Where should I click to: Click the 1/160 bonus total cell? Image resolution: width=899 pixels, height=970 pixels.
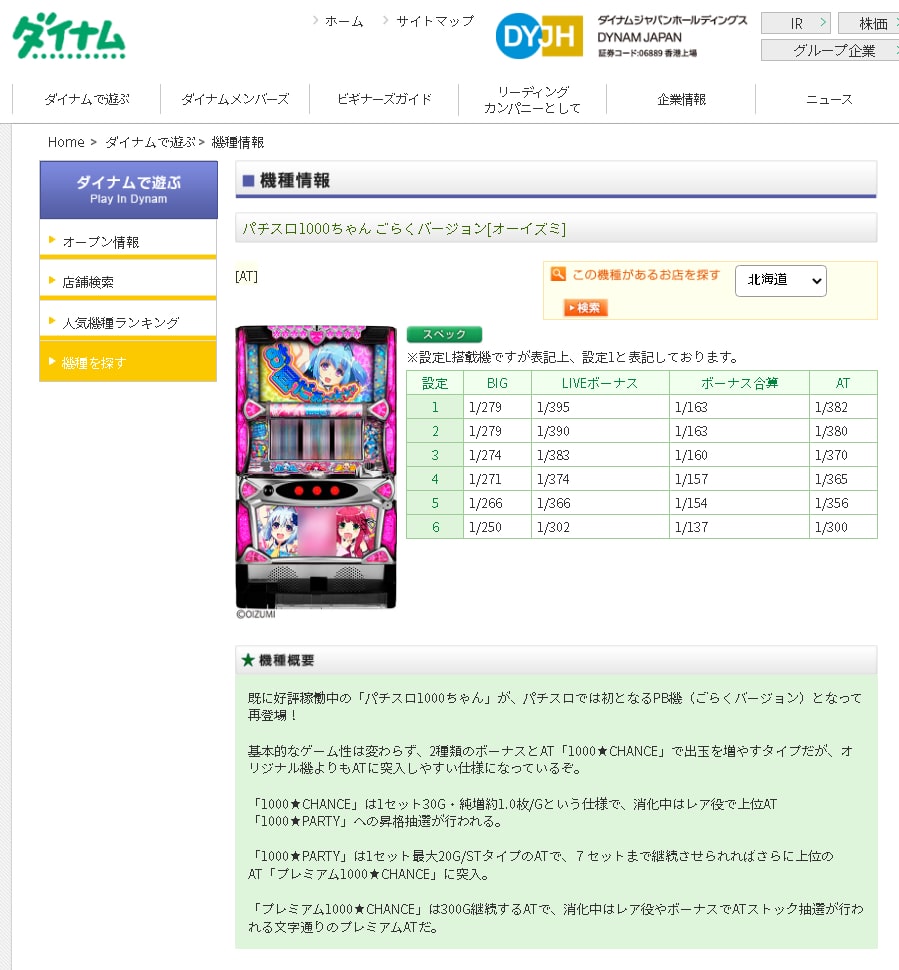[x=739, y=455]
